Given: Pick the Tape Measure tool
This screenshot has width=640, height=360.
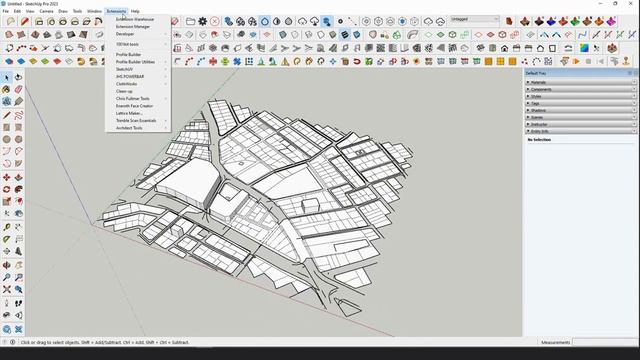Looking at the screenshot, I should coord(7,227).
